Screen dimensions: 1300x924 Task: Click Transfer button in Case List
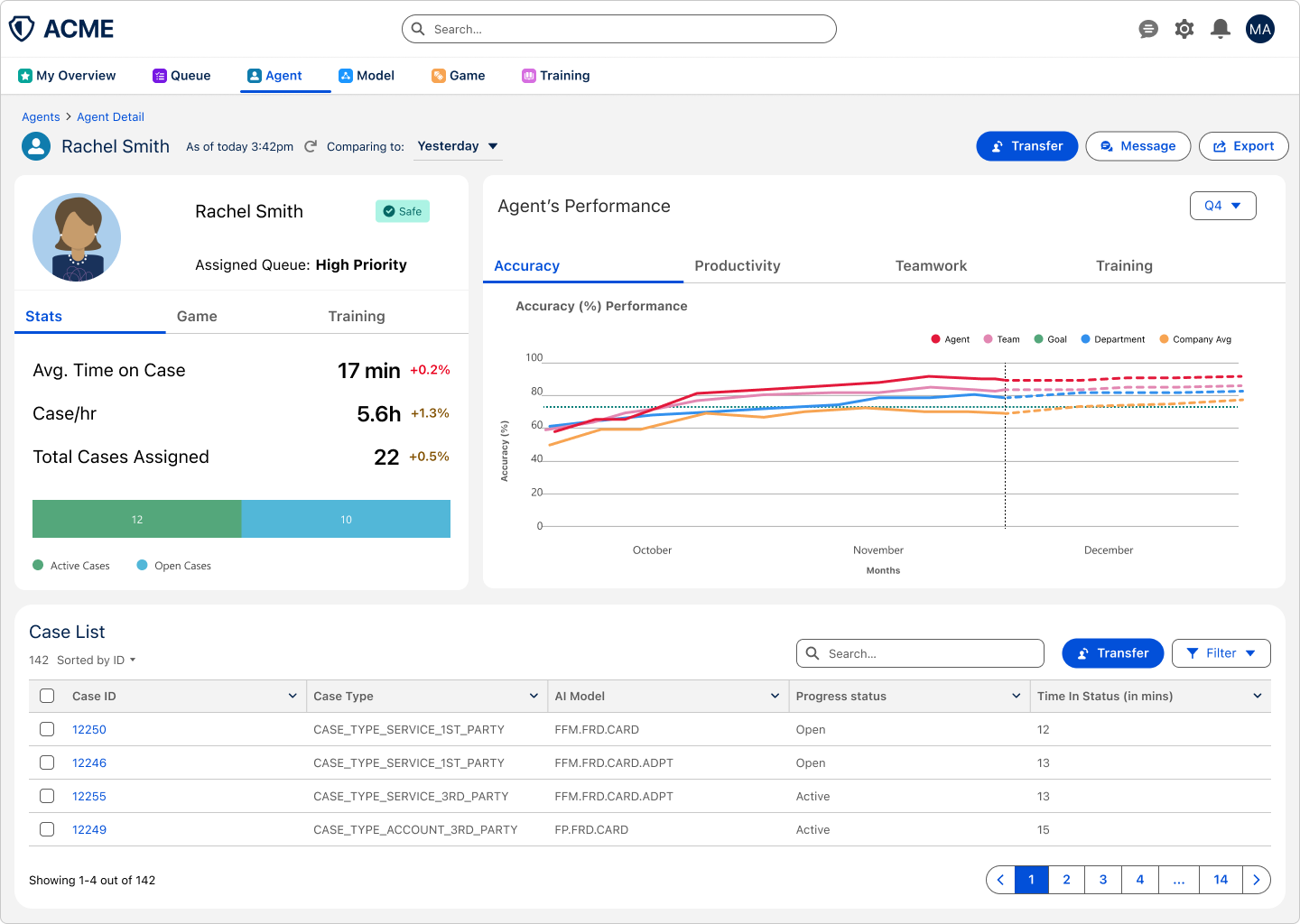tap(1112, 653)
